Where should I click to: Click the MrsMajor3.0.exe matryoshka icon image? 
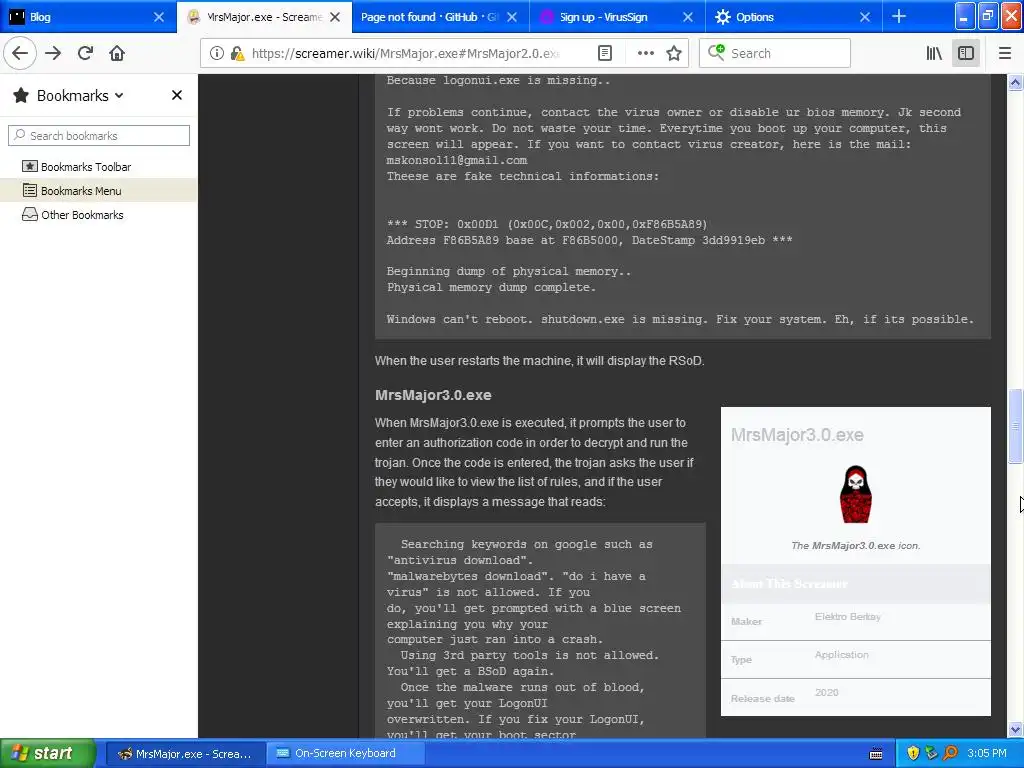click(856, 494)
